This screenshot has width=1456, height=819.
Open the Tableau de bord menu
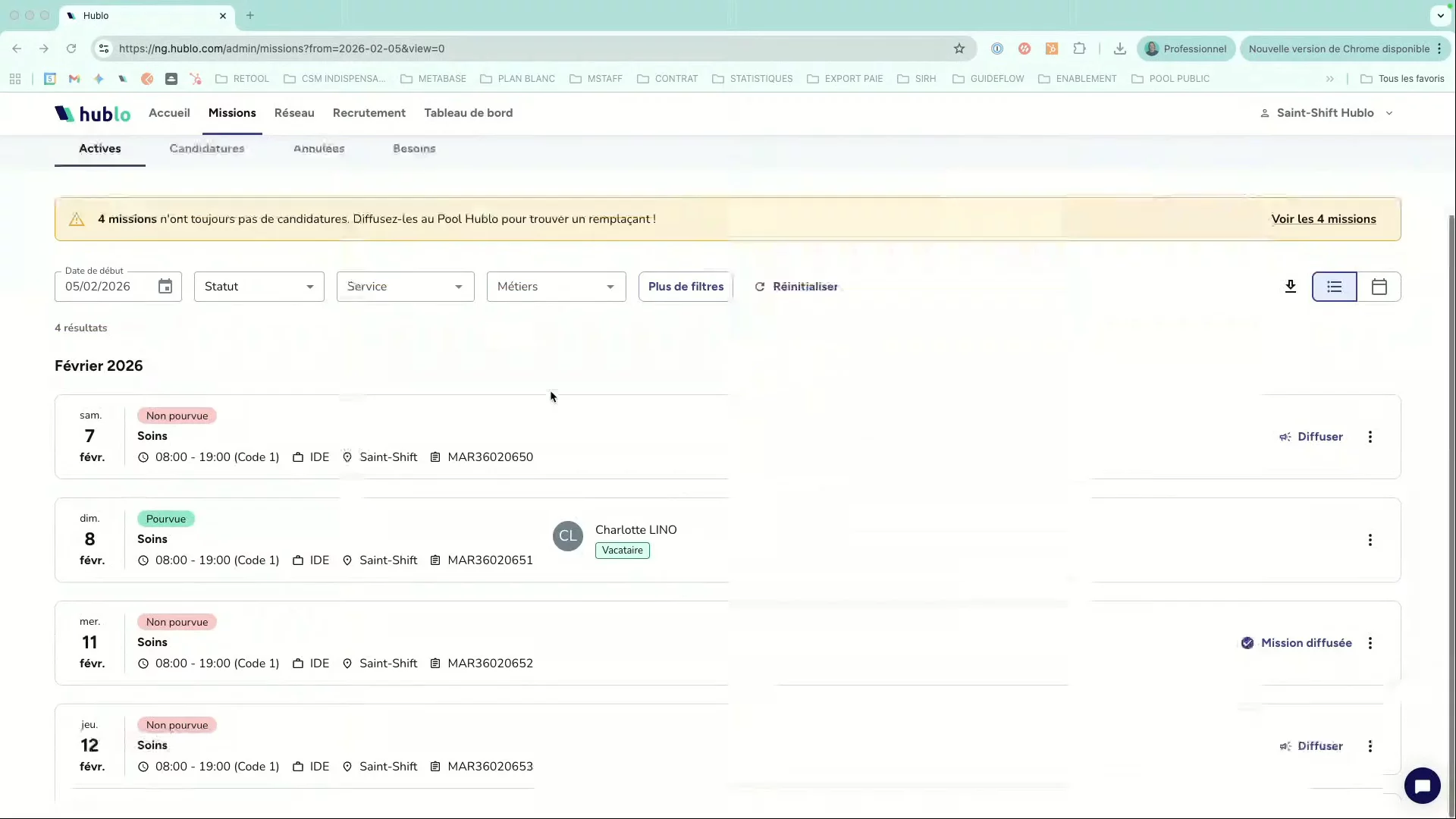click(468, 113)
